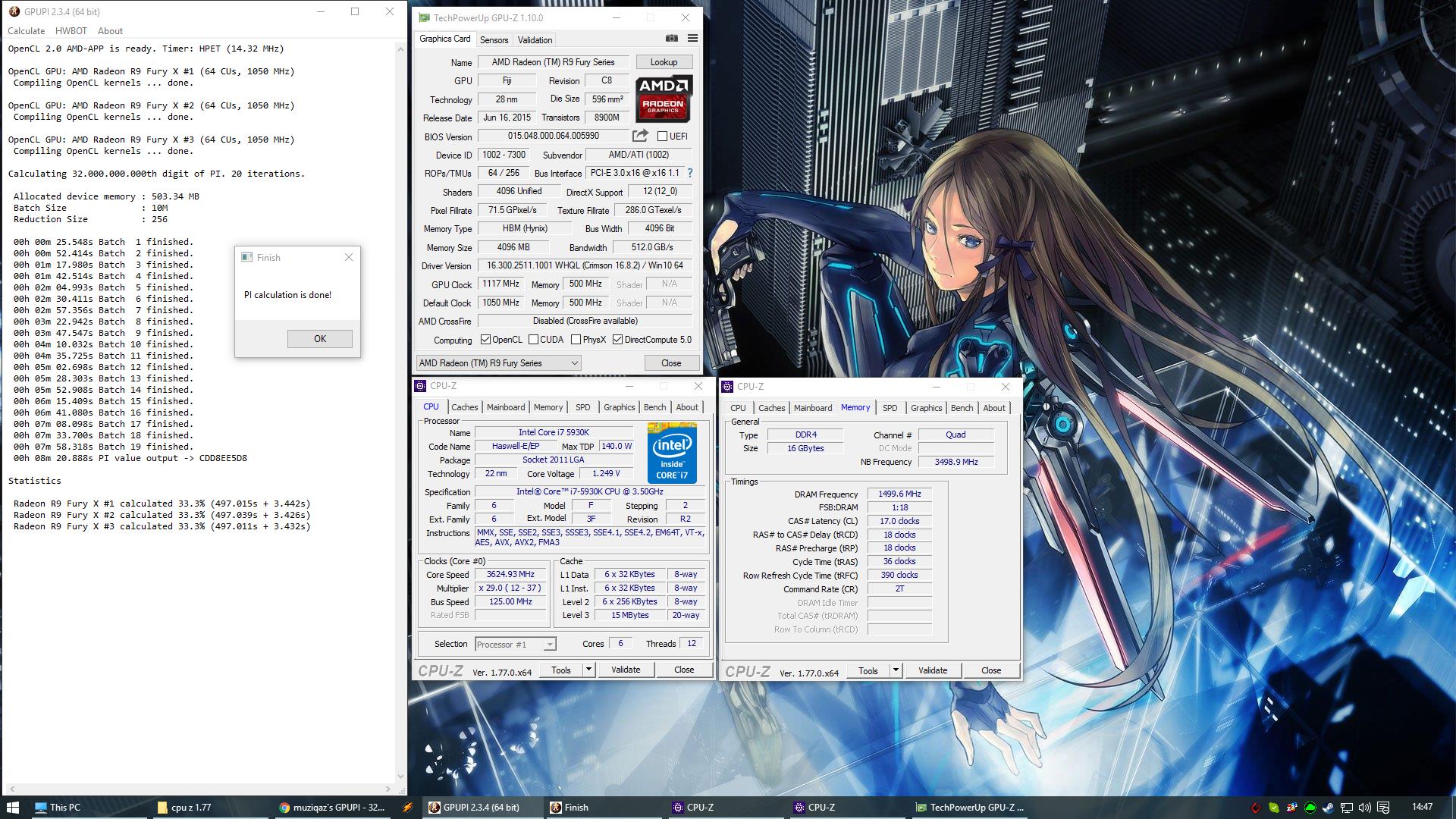Open Bench tab in left CPU-Z window
The width and height of the screenshot is (1456, 819).
click(x=655, y=407)
